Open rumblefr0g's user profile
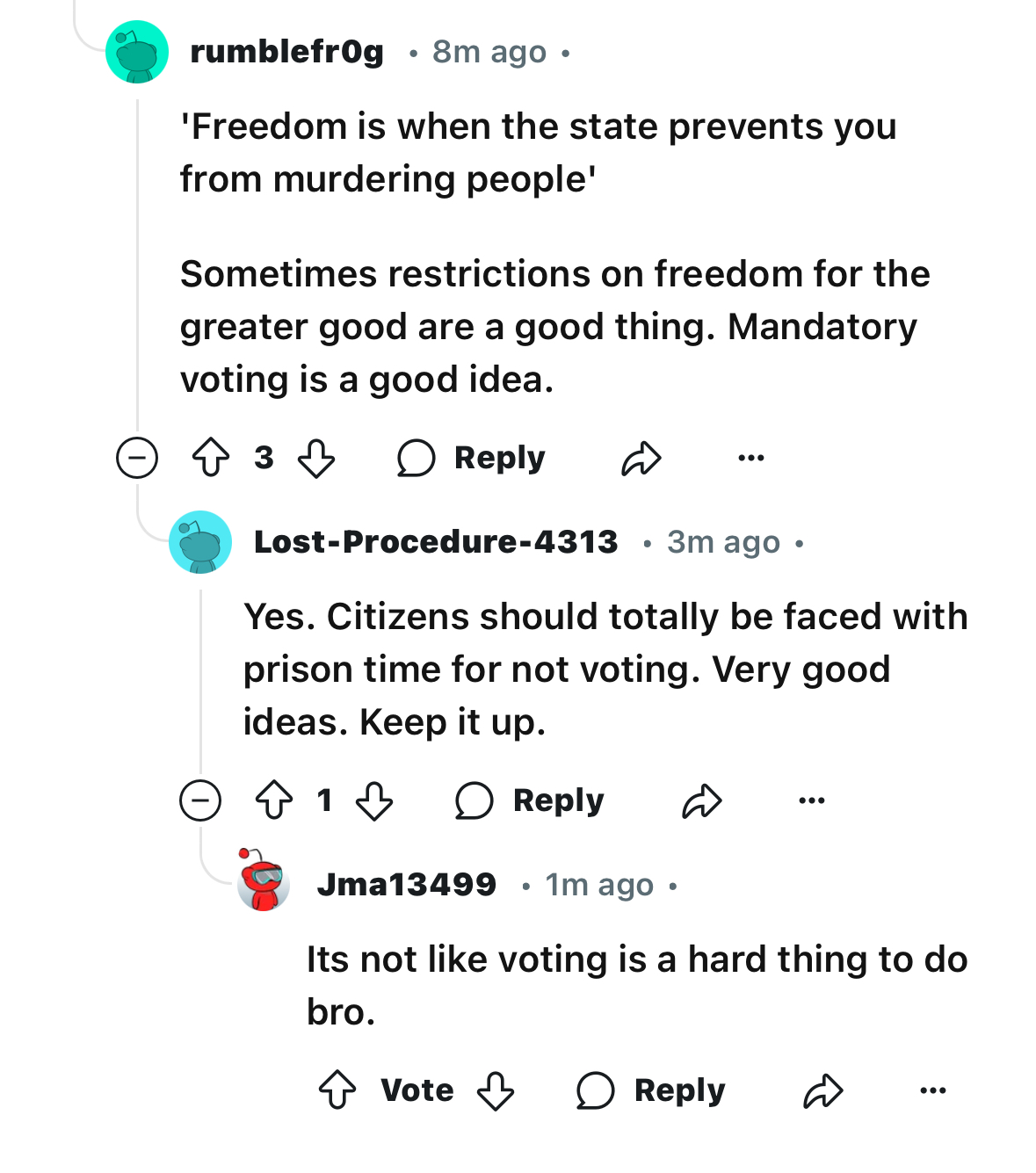1036x1173 pixels. 286,52
